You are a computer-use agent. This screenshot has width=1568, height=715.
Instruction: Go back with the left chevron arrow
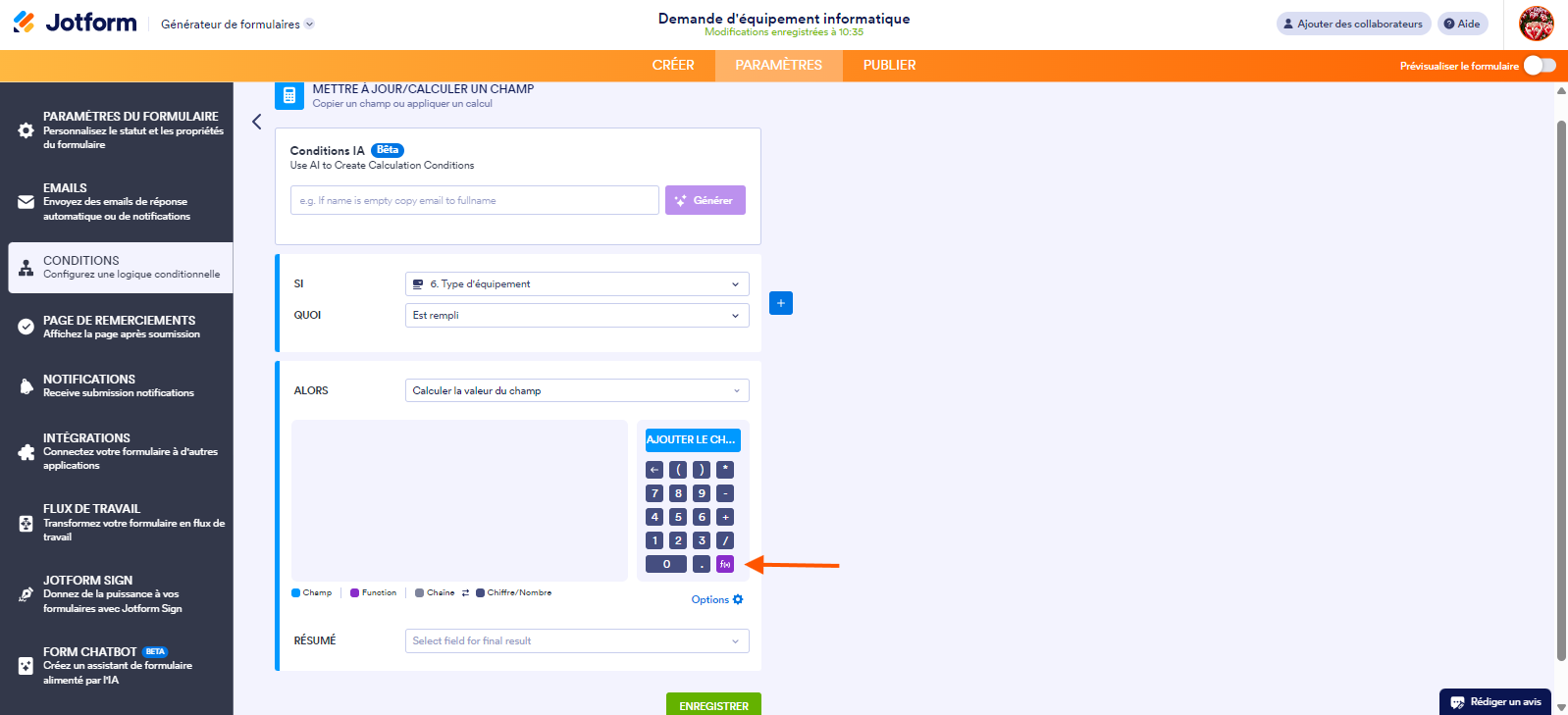click(257, 122)
